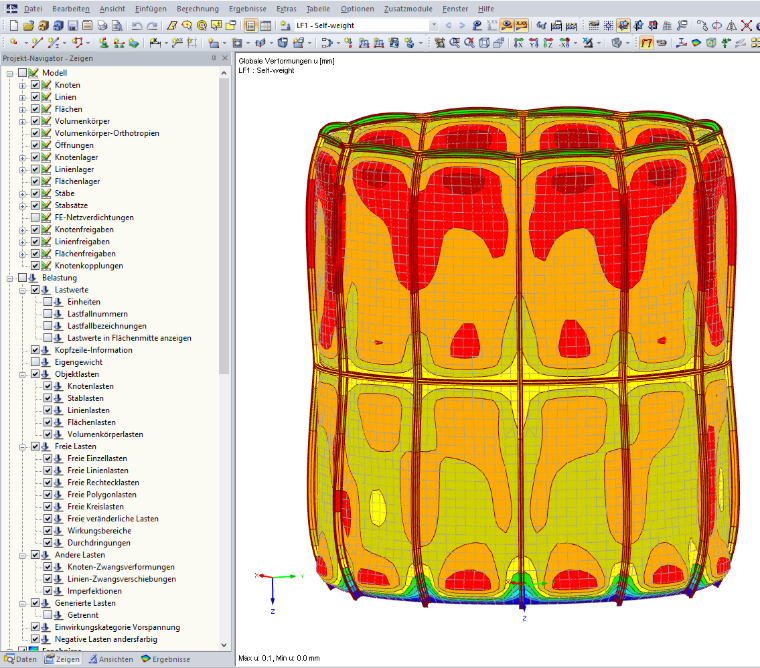Viewport: 760px width, 668px height.
Task: Go to the next load case arrow
Action: [x=462, y=26]
